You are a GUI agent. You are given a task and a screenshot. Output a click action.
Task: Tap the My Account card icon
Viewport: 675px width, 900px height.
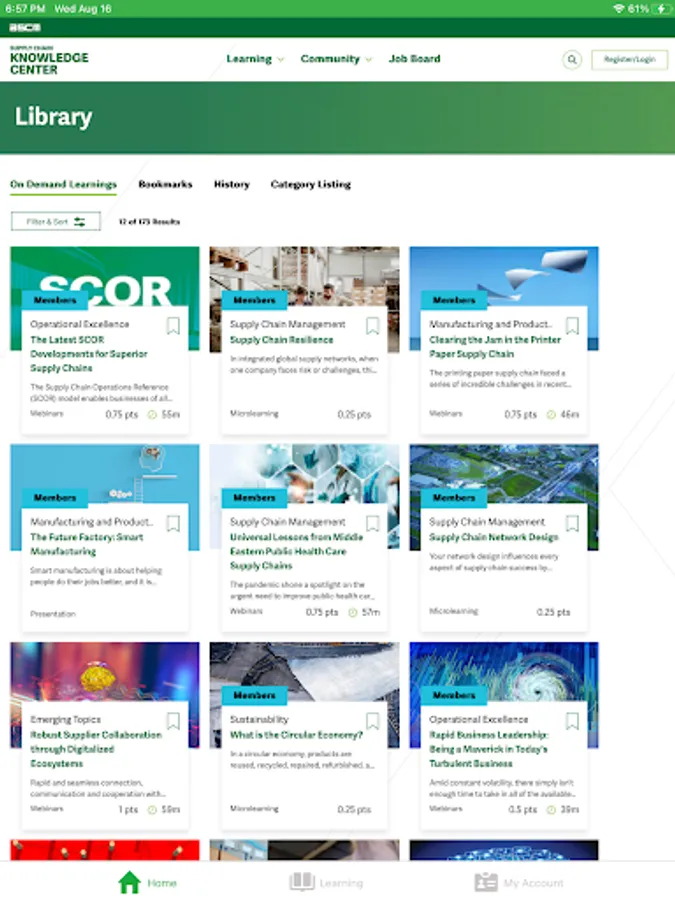(x=486, y=882)
